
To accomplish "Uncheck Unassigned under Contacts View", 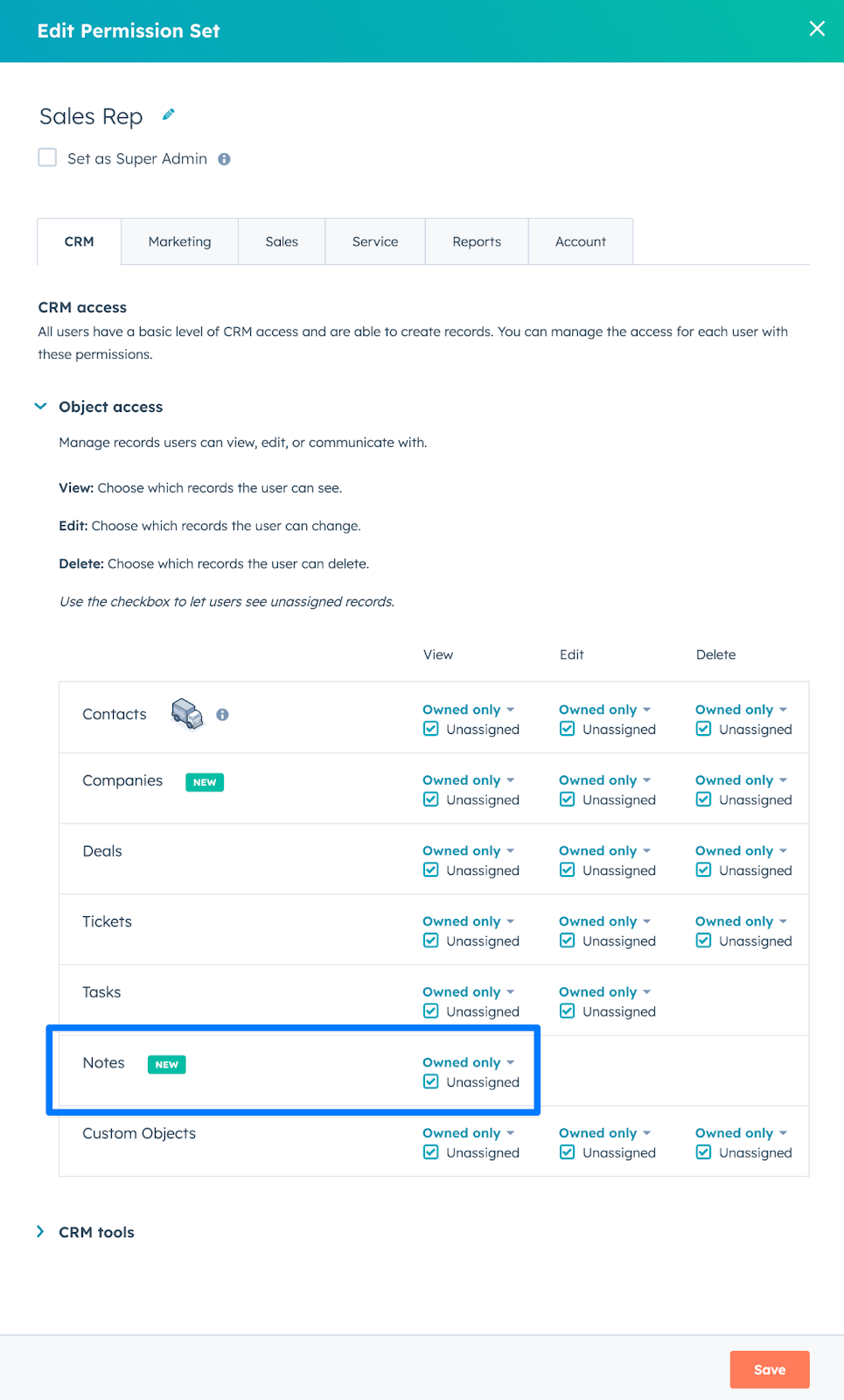I will (x=431, y=729).
